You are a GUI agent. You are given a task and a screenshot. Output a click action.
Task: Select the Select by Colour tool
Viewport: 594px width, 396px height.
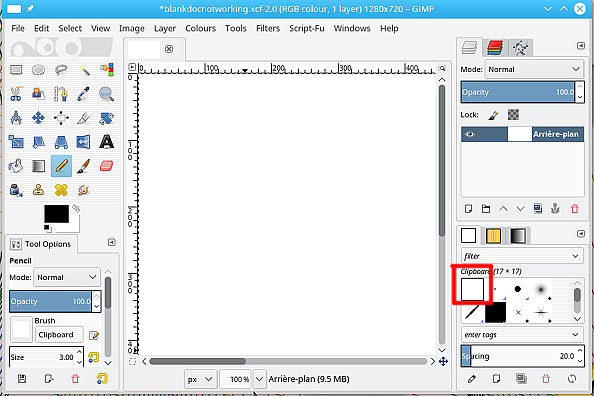click(106, 70)
